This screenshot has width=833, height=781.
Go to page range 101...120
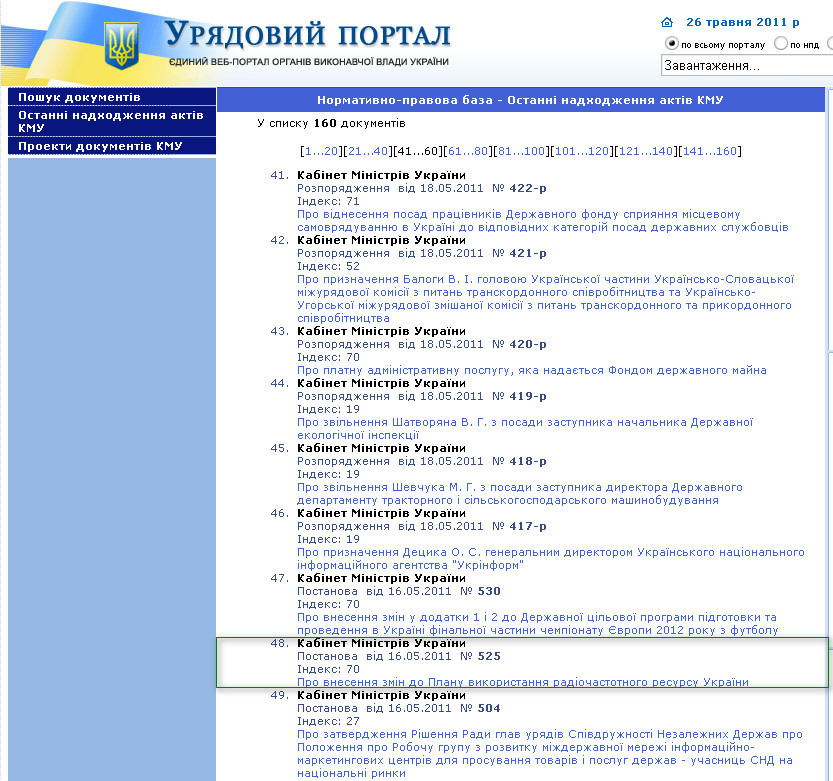click(x=582, y=151)
